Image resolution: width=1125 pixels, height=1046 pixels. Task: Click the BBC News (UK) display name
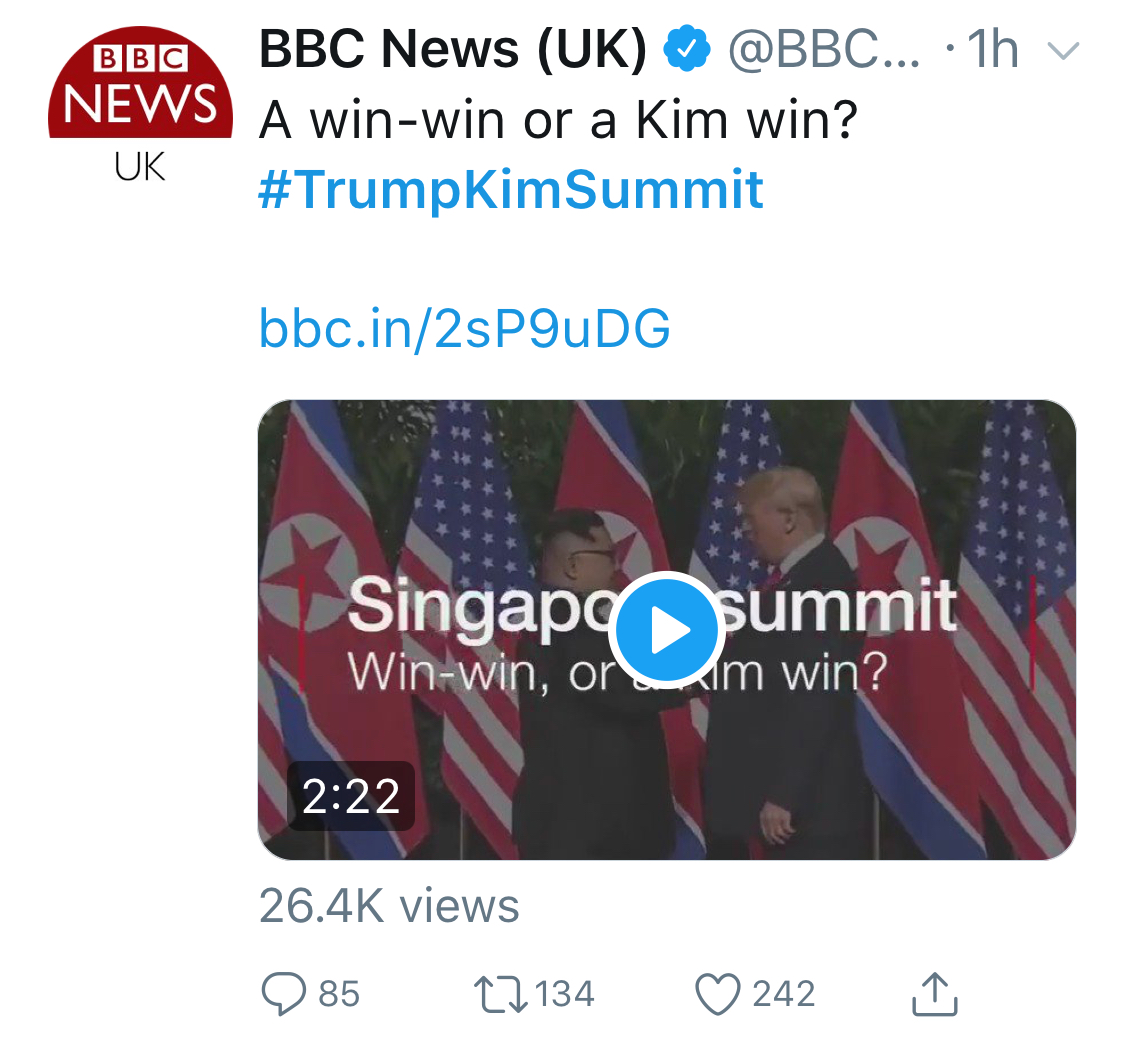click(453, 49)
